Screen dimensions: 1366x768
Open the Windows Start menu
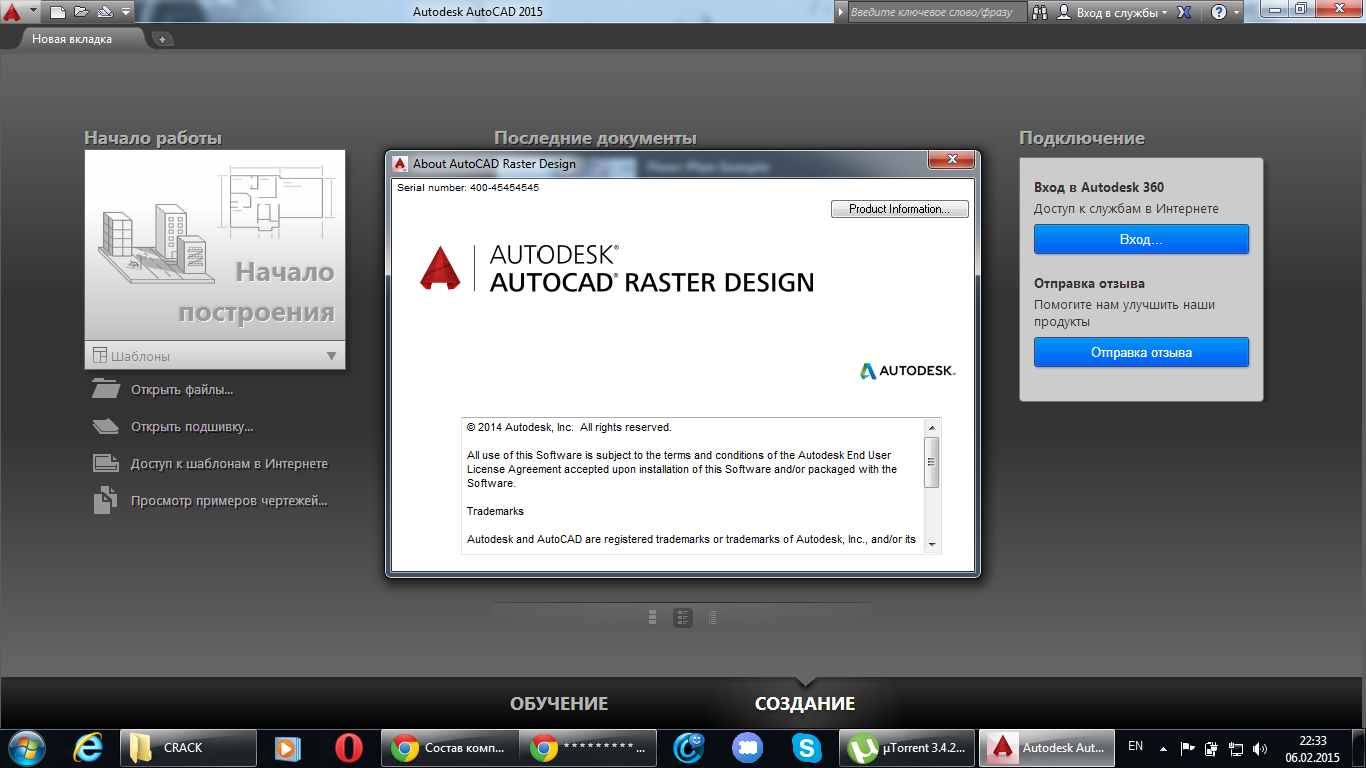[26, 747]
